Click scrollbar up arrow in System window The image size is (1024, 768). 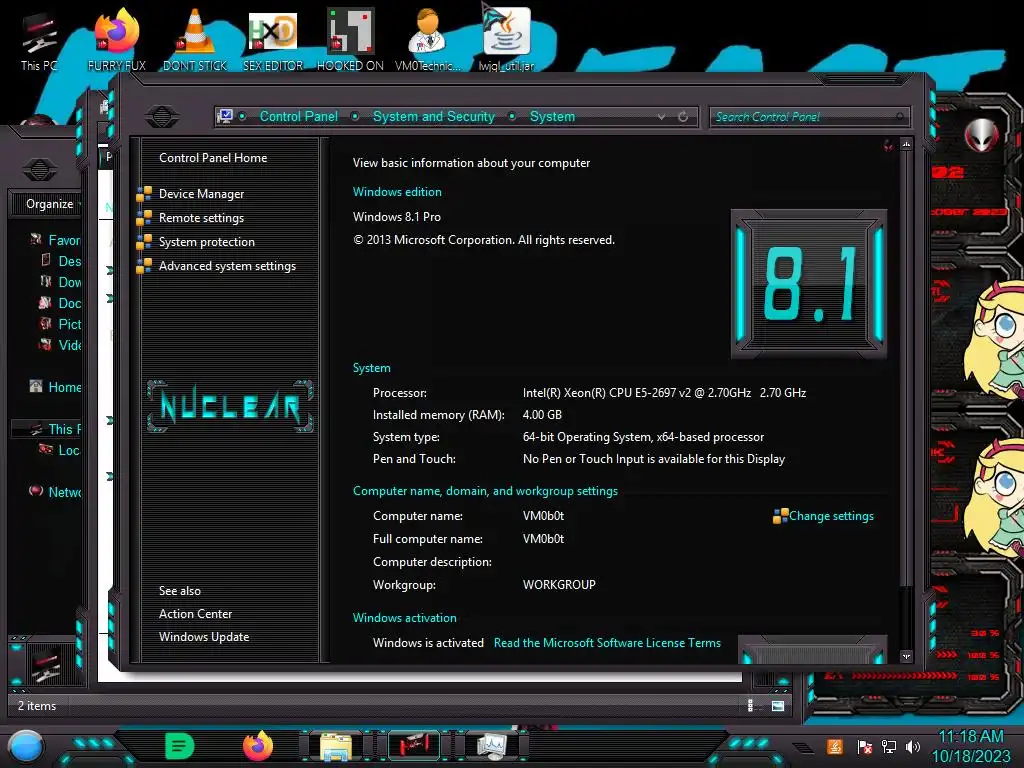pyautogui.click(x=906, y=144)
